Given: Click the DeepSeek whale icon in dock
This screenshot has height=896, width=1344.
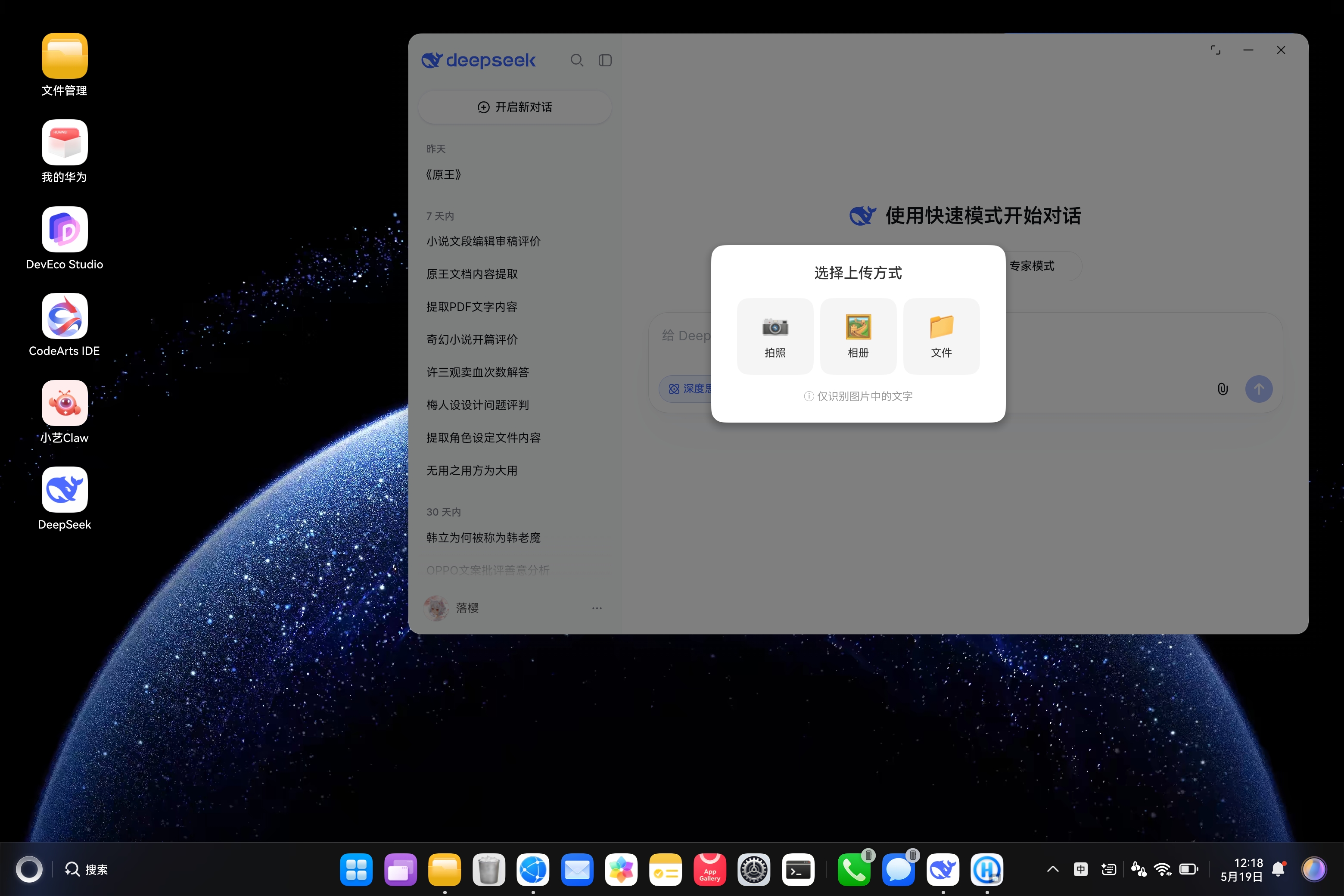Looking at the screenshot, I should pyautogui.click(x=943, y=869).
